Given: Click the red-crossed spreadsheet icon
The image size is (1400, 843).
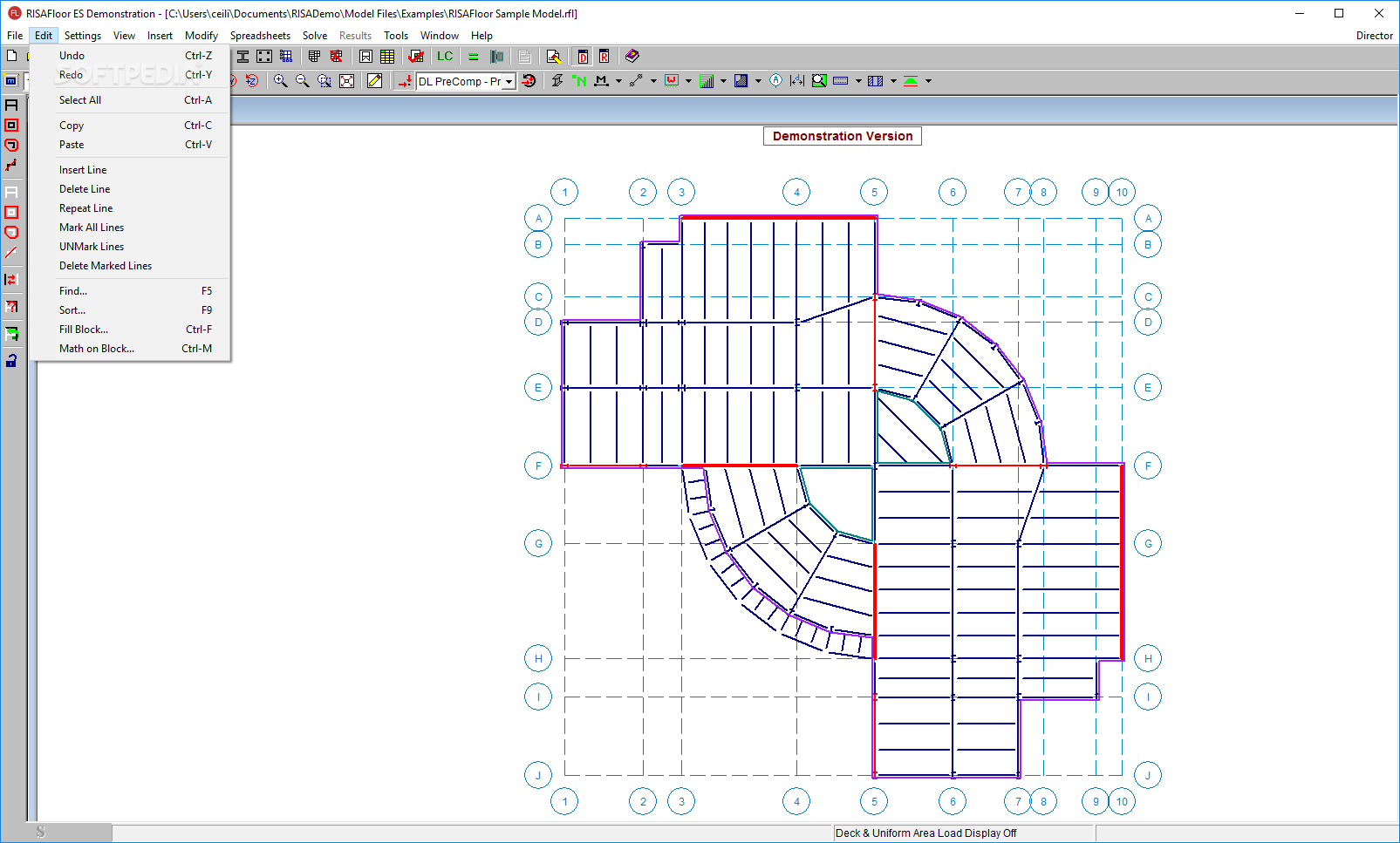Looking at the screenshot, I should click(336, 57).
